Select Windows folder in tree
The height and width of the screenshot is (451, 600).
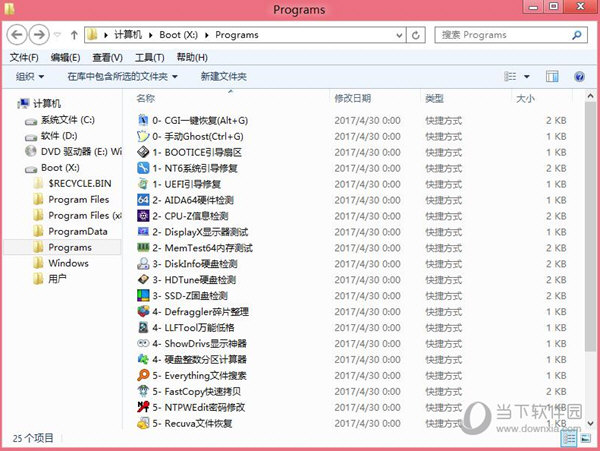click(x=68, y=263)
